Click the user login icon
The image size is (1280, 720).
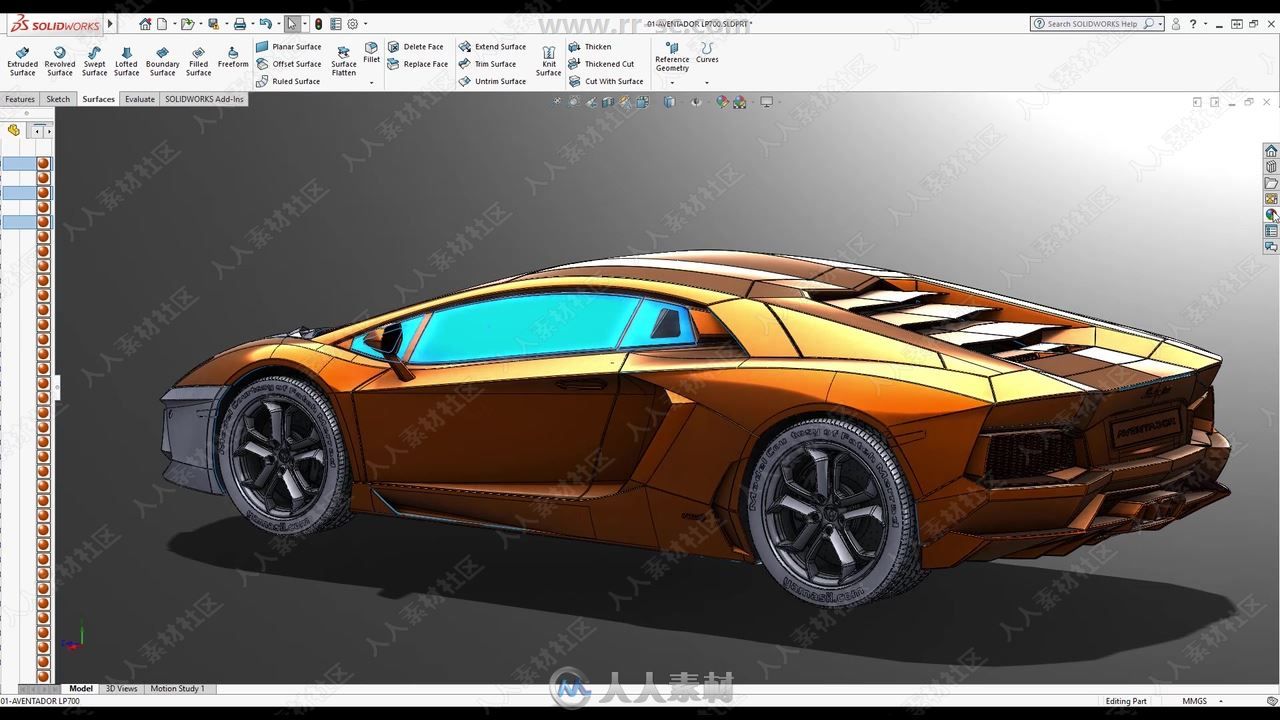[x=1176, y=24]
